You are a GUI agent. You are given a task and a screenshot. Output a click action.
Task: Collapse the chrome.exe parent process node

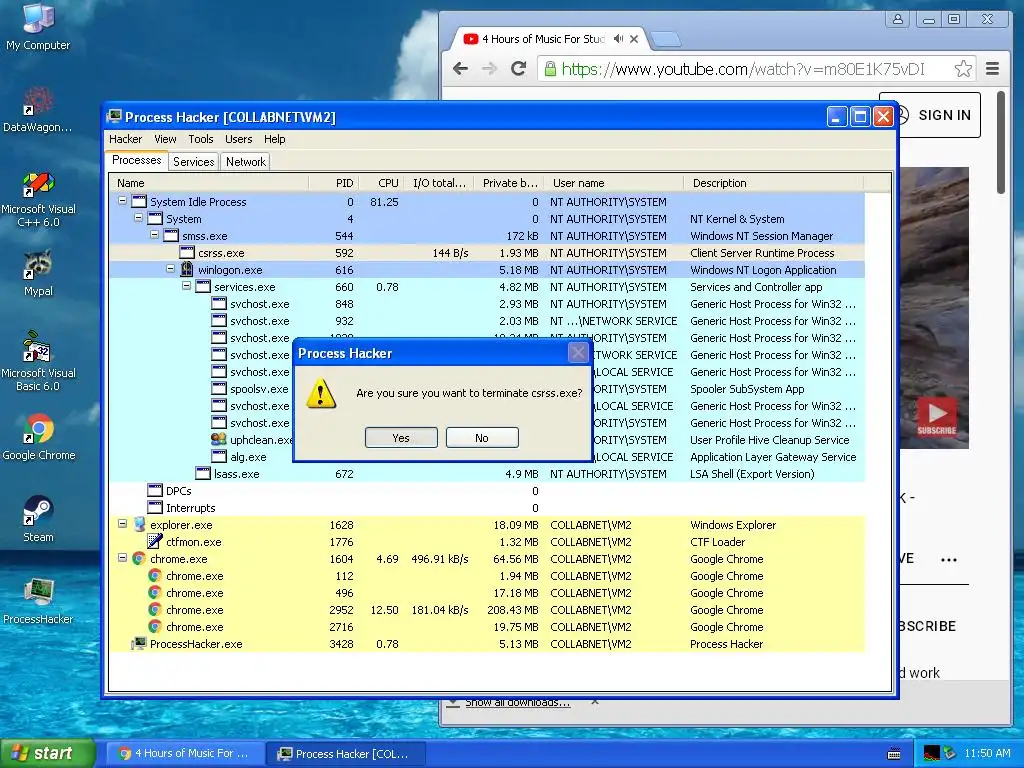pyautogui.click(x=122, y=558)
